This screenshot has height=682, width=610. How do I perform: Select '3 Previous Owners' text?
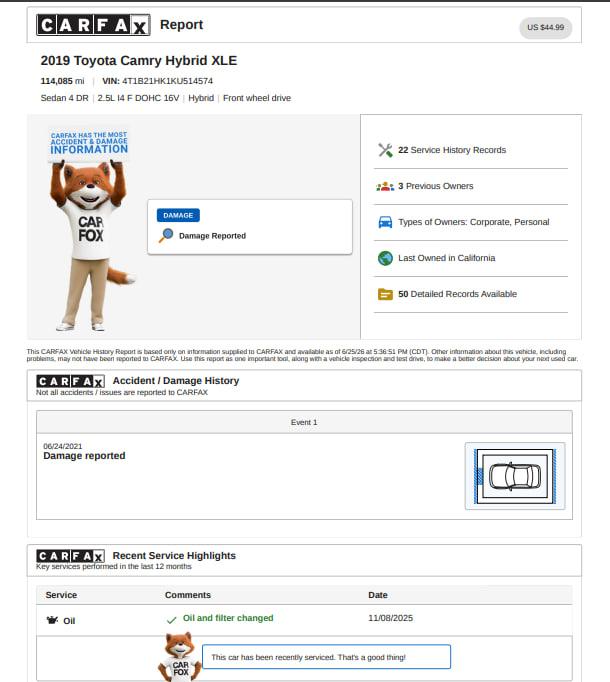pyautogui.click(x=436, y=186)
